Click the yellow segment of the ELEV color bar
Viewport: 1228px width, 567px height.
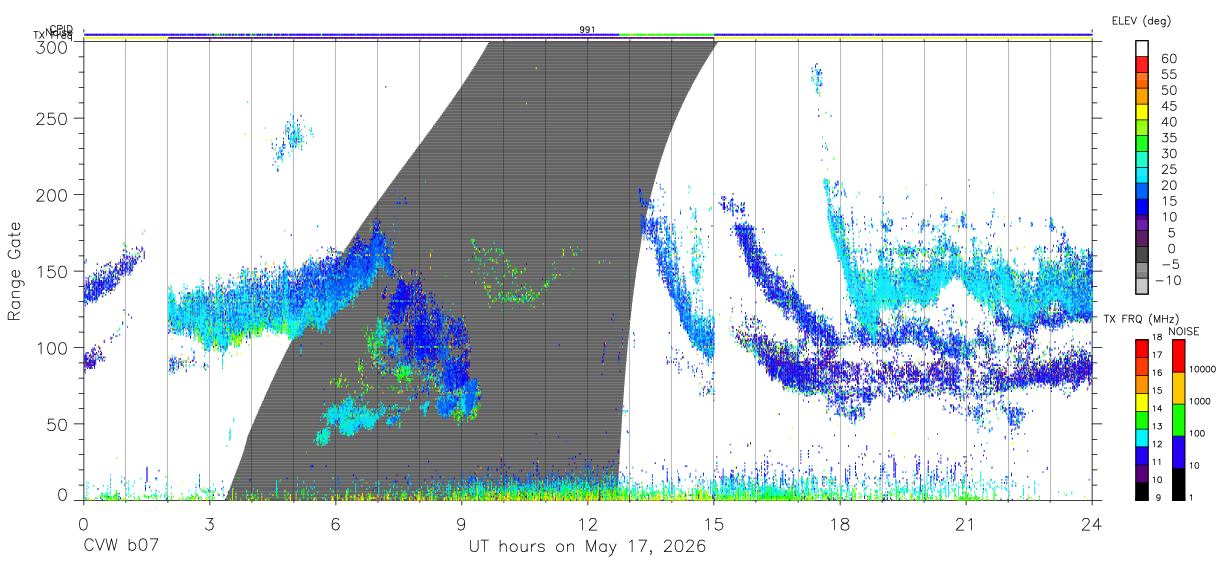(1142, 113)
